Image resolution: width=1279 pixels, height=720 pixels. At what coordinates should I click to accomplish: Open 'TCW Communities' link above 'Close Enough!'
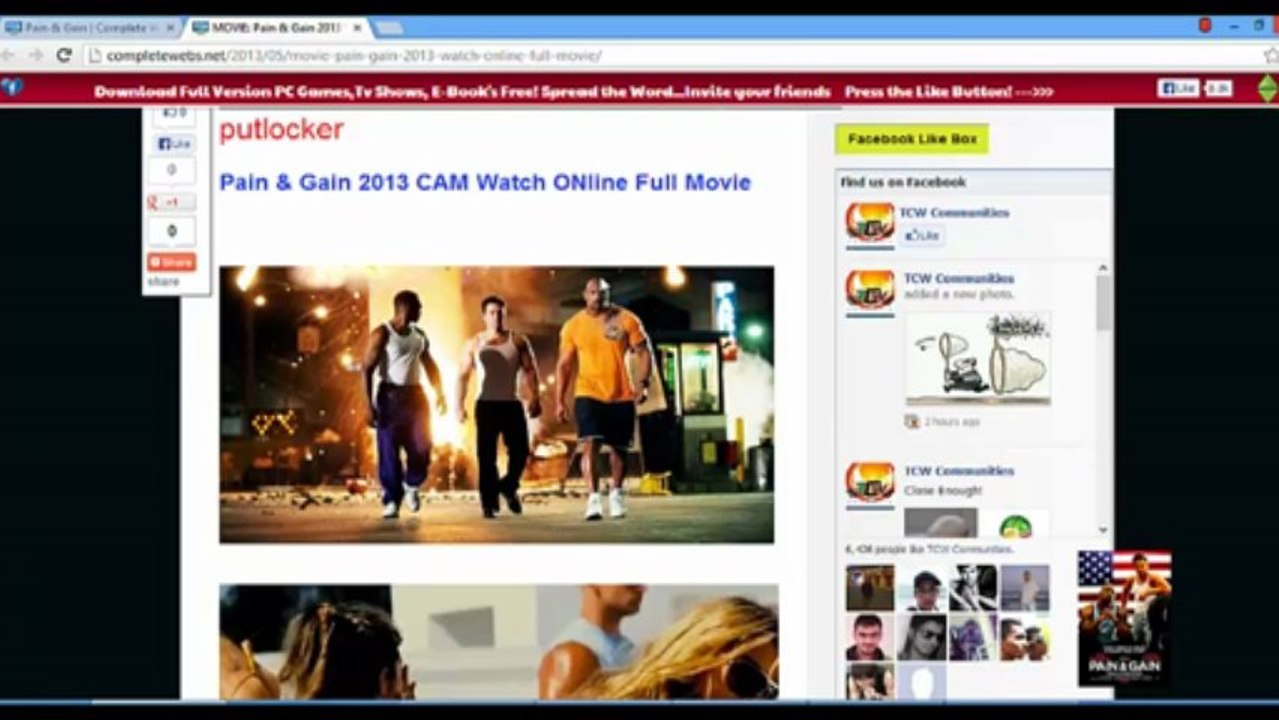(959, 471)
